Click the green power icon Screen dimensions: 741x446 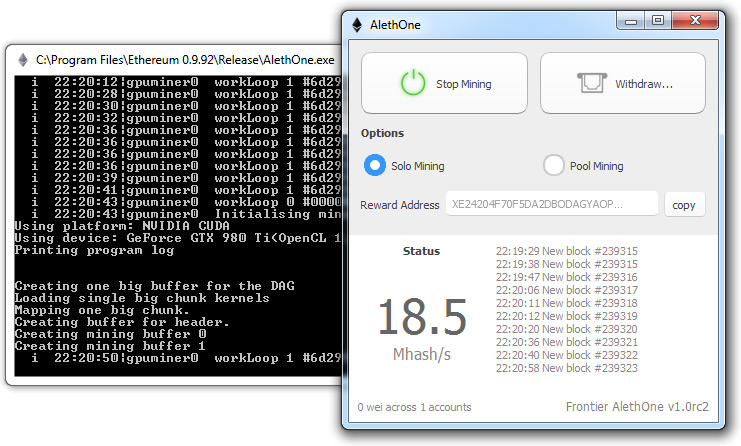(413, 83)
